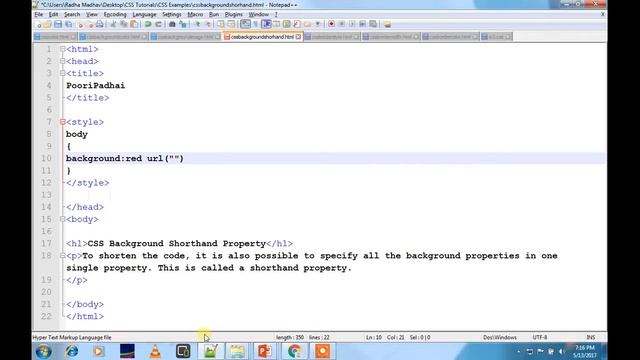This screenshot has height=360, width=640.
Task: Click line number 10 in margin
Action: (x=47, y=158)
